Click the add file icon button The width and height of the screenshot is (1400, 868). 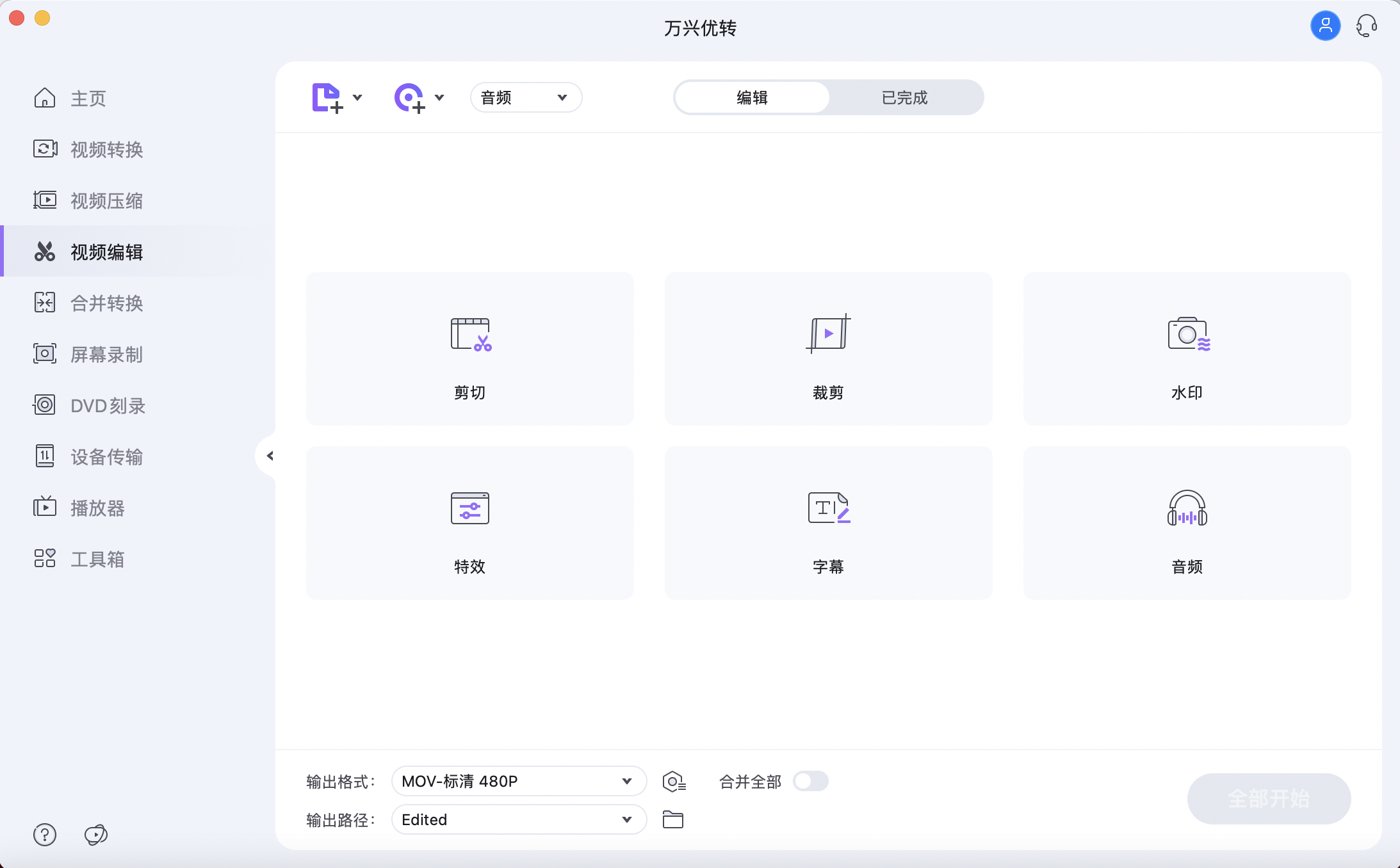tap(326, 96)
